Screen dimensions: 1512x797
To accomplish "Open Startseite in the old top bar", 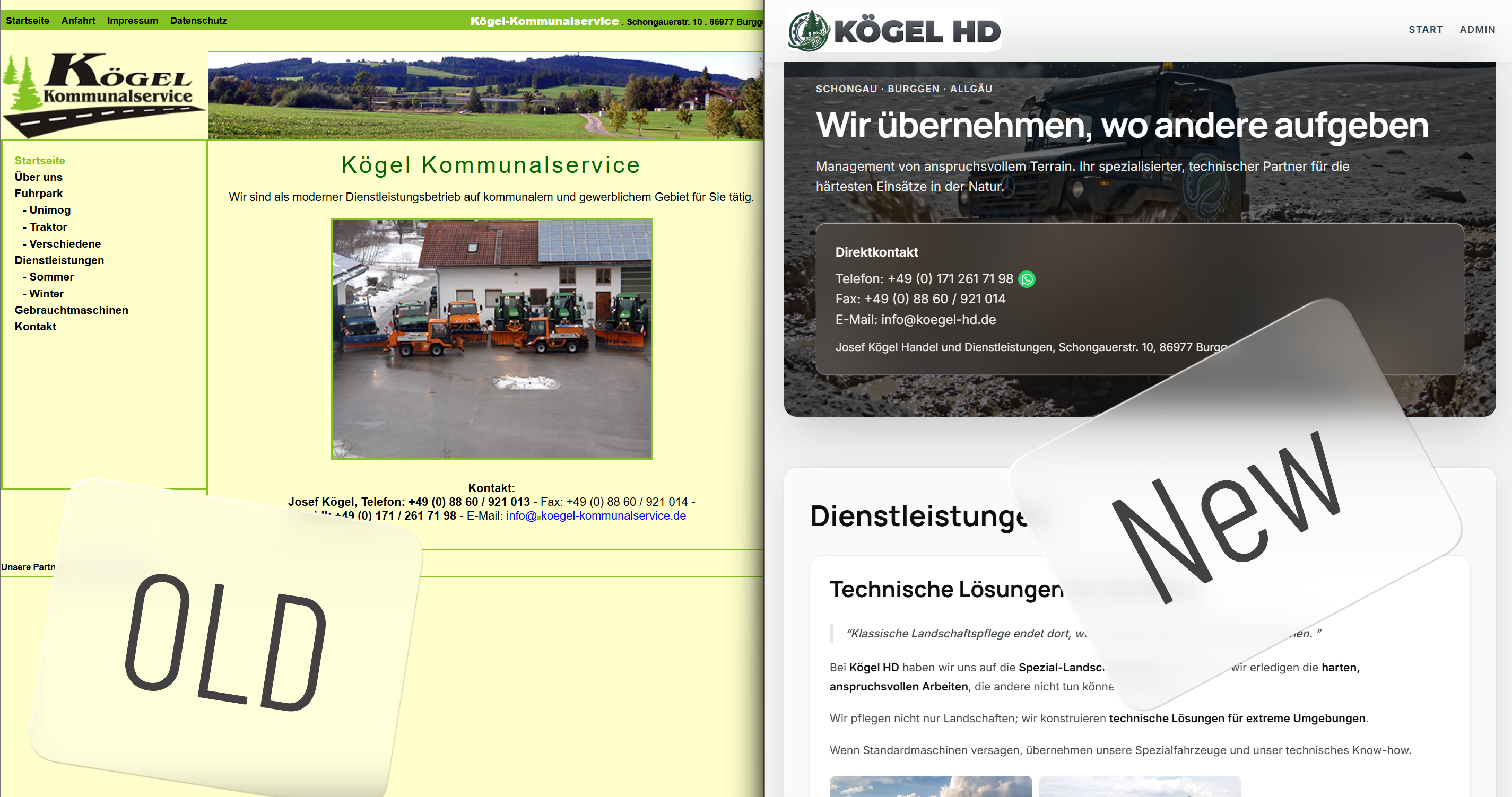I will (x=28, y=21).
